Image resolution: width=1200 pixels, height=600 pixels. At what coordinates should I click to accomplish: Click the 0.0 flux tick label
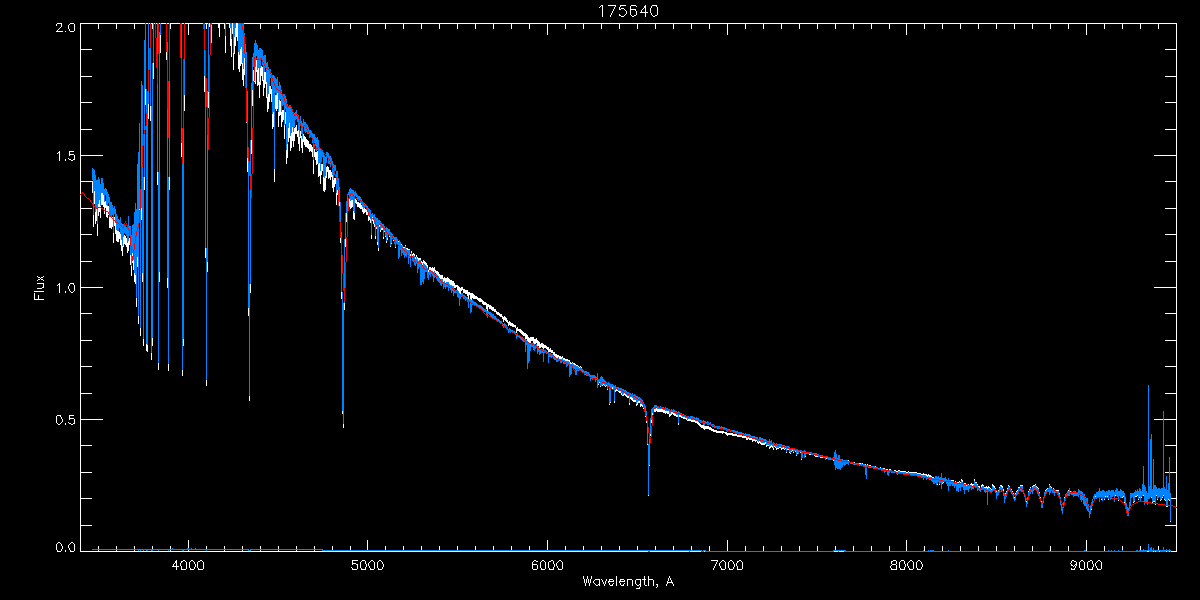click(65, 547)
